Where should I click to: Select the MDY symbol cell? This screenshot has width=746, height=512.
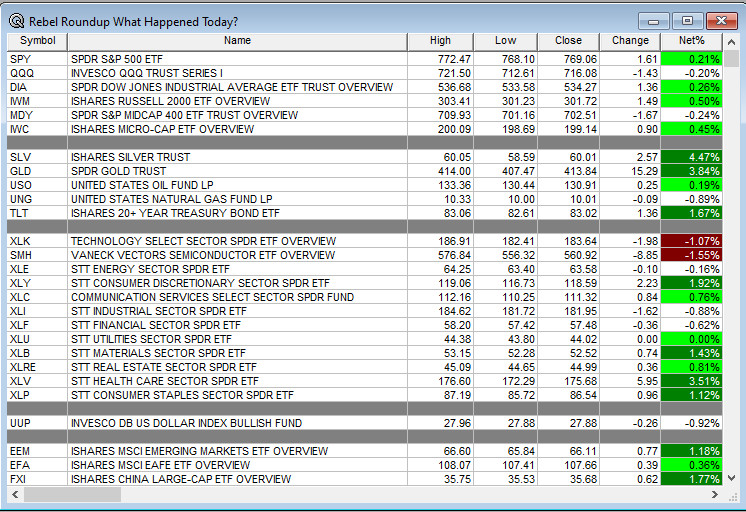coord(38,115)
